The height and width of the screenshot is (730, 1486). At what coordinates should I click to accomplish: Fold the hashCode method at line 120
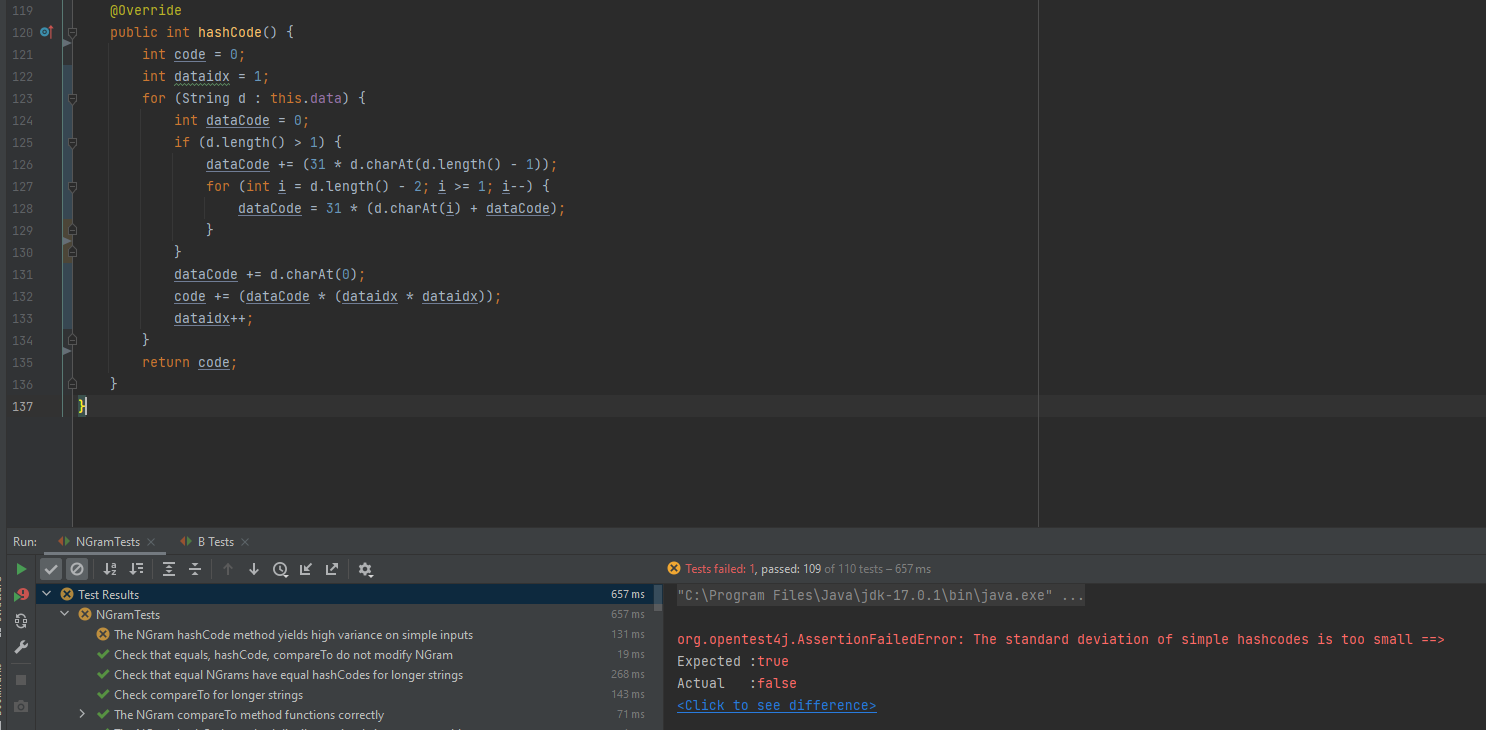[72, 33]
